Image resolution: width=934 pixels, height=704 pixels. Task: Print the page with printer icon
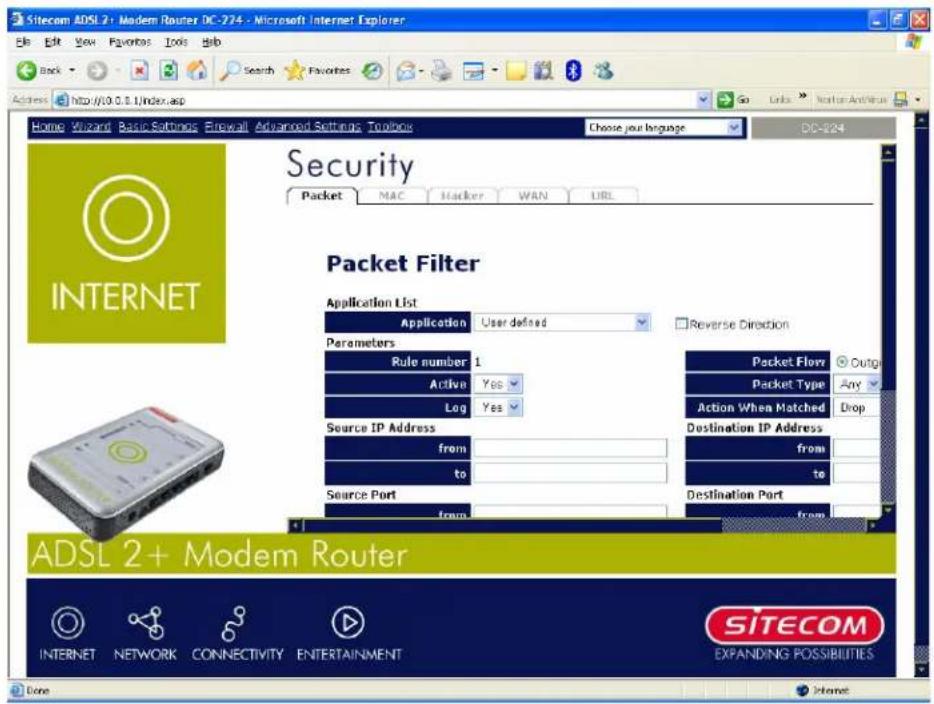[441, 71]
